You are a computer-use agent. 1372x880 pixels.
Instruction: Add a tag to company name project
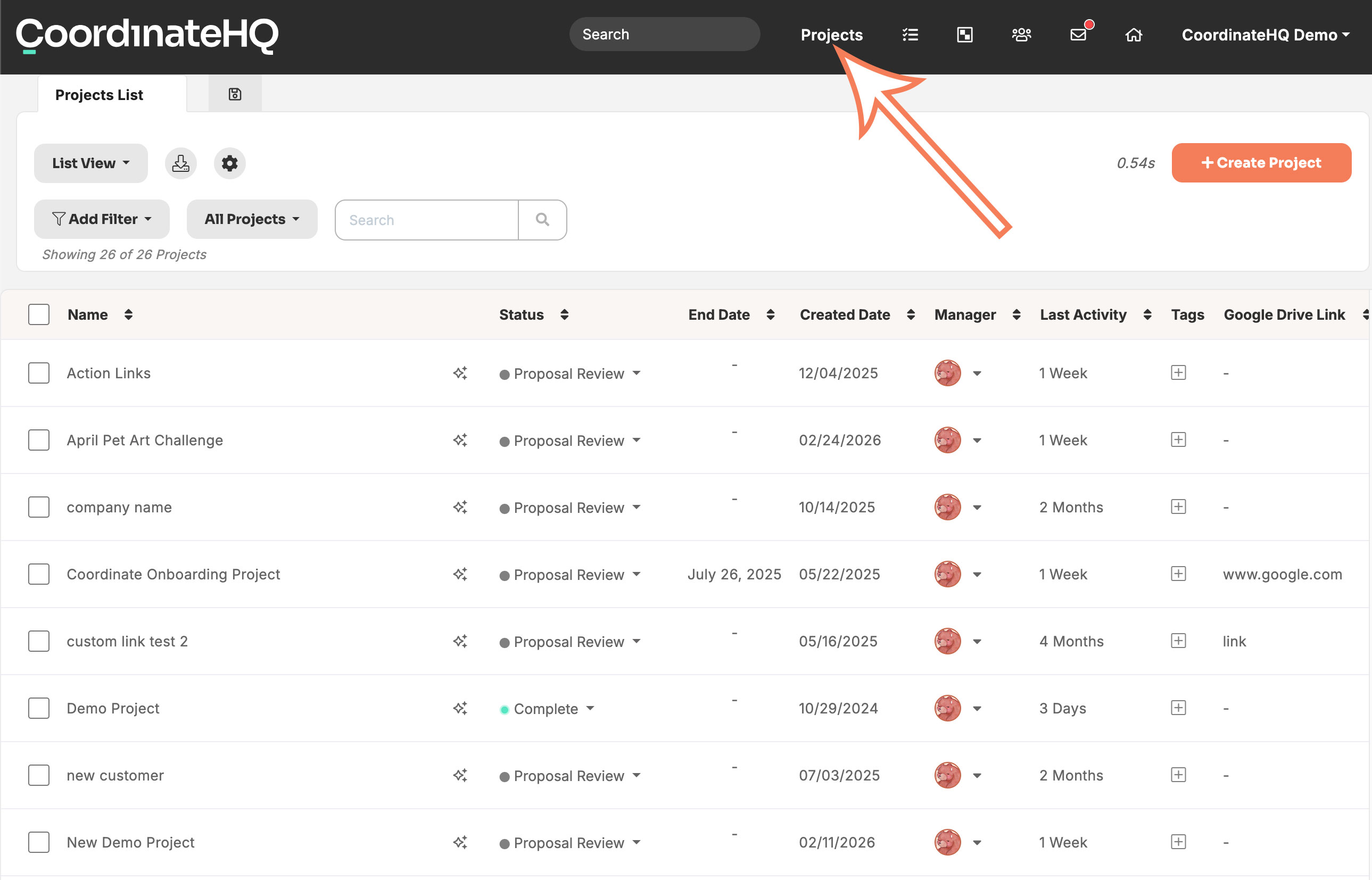click(1178, 507)
